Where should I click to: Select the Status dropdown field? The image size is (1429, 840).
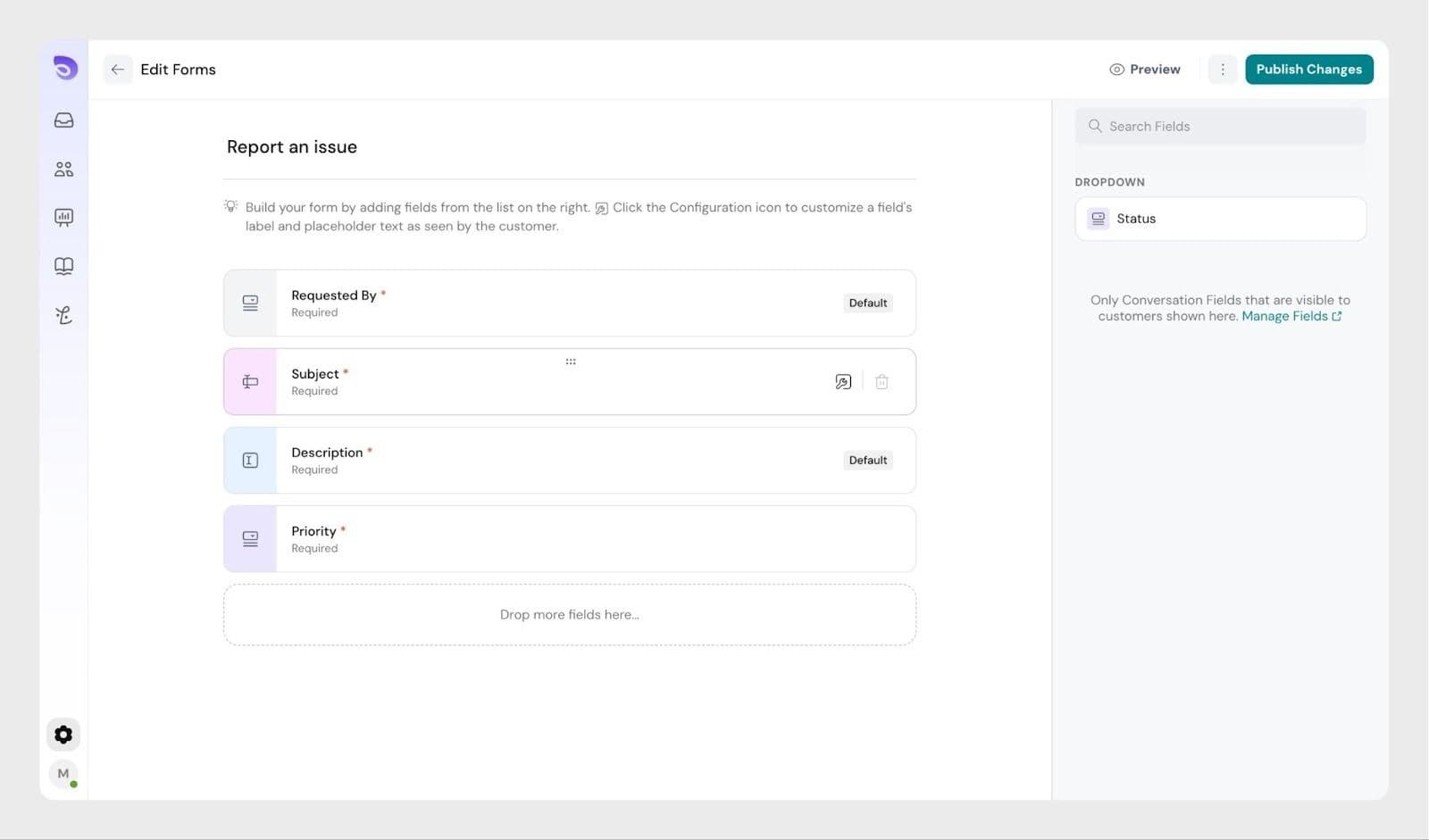pos(1220,219)
